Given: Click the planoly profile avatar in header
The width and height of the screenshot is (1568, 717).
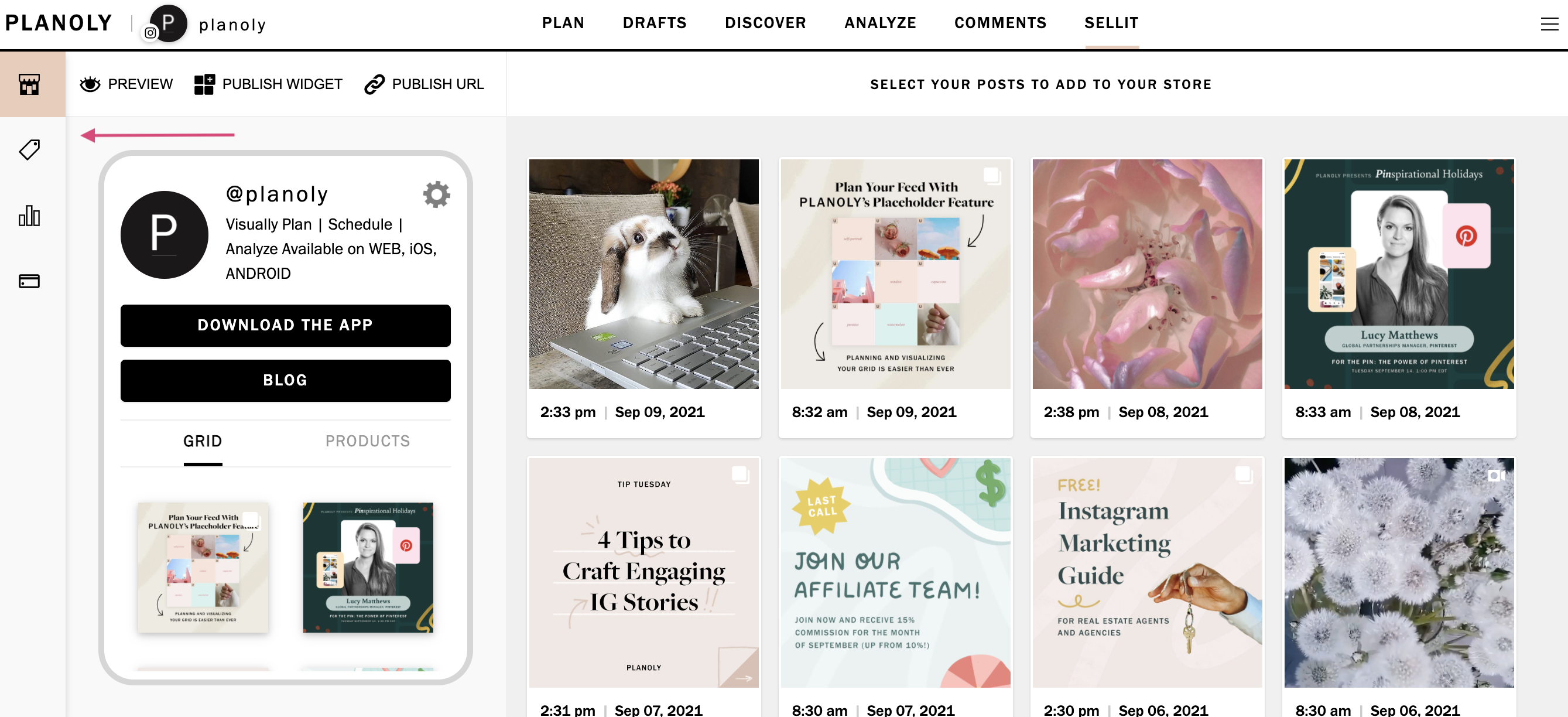Looking at the screenshot, I should click(x=168, y=24).
